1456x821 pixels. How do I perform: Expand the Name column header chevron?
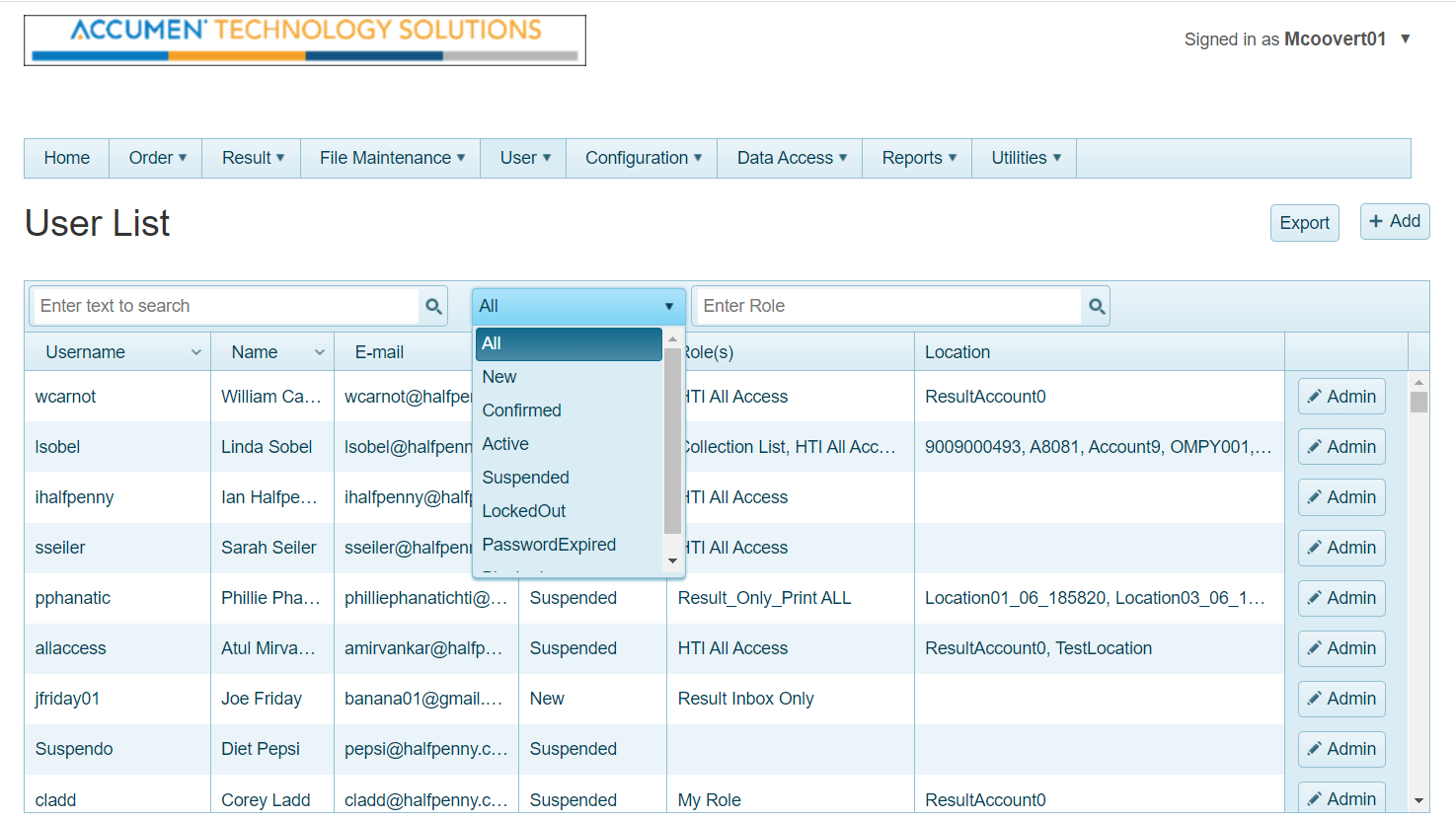(320, 352)
